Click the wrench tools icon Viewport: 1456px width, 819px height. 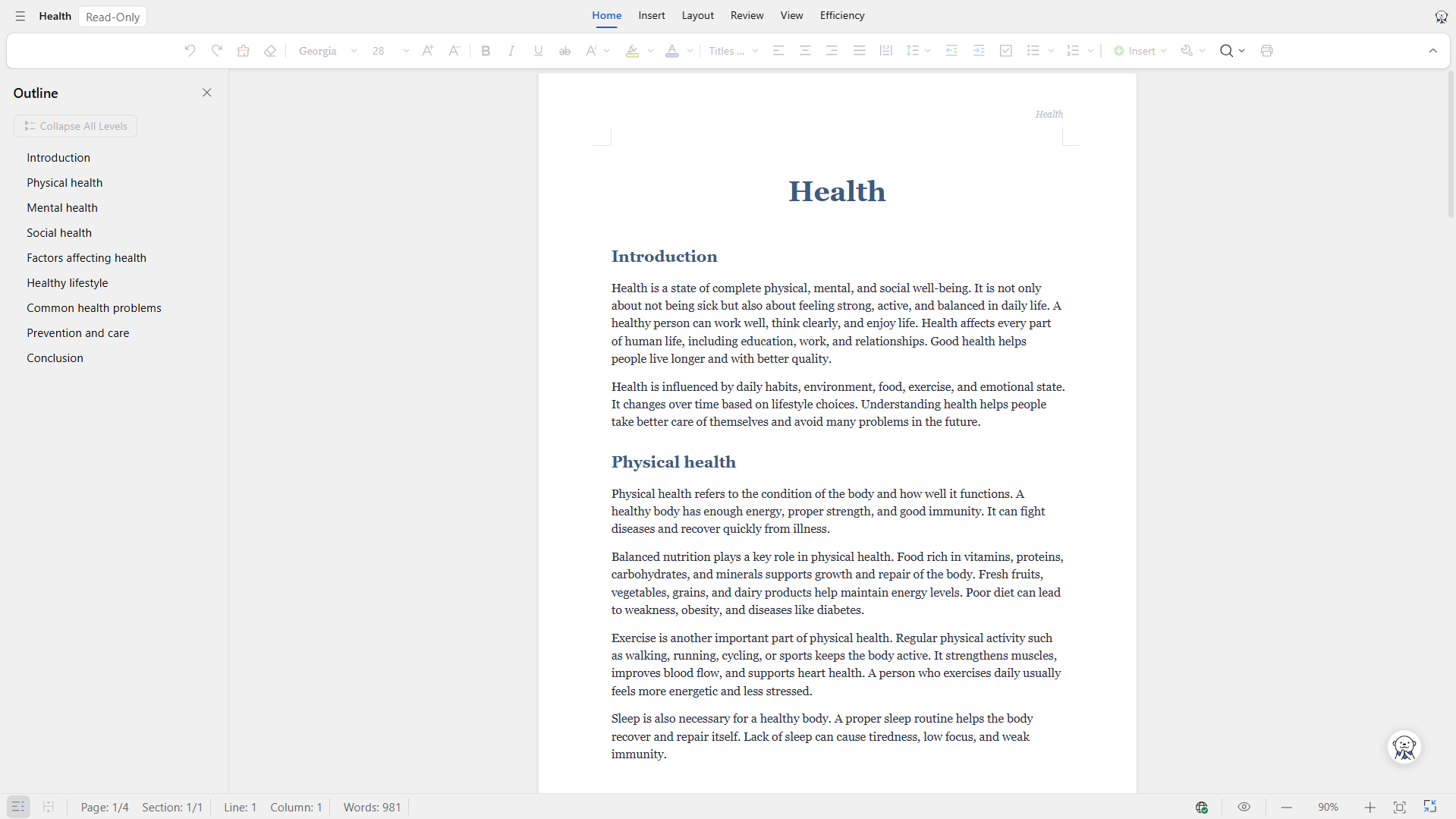(x=1187, y=51)
